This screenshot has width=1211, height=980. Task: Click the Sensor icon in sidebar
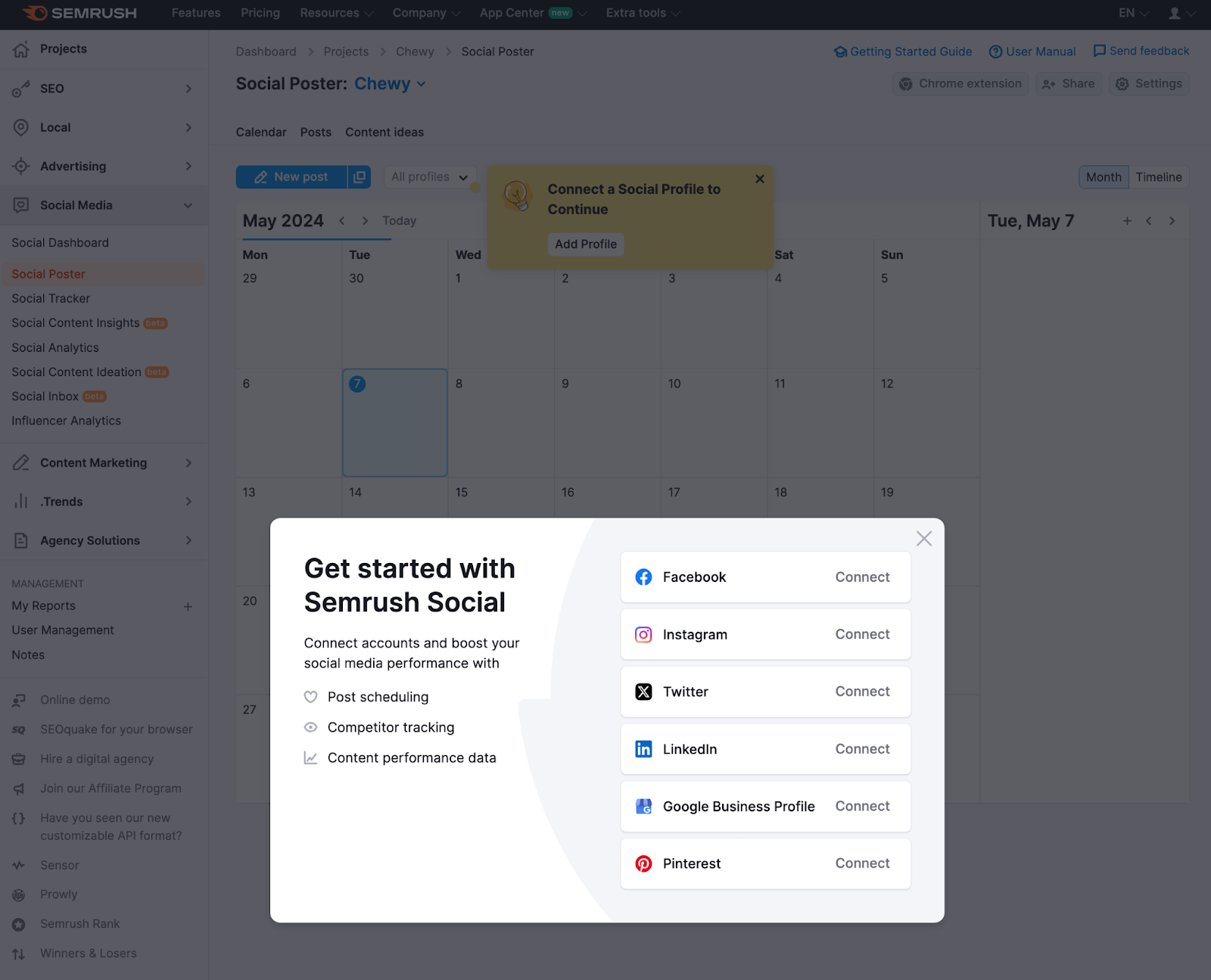point(19,865)
